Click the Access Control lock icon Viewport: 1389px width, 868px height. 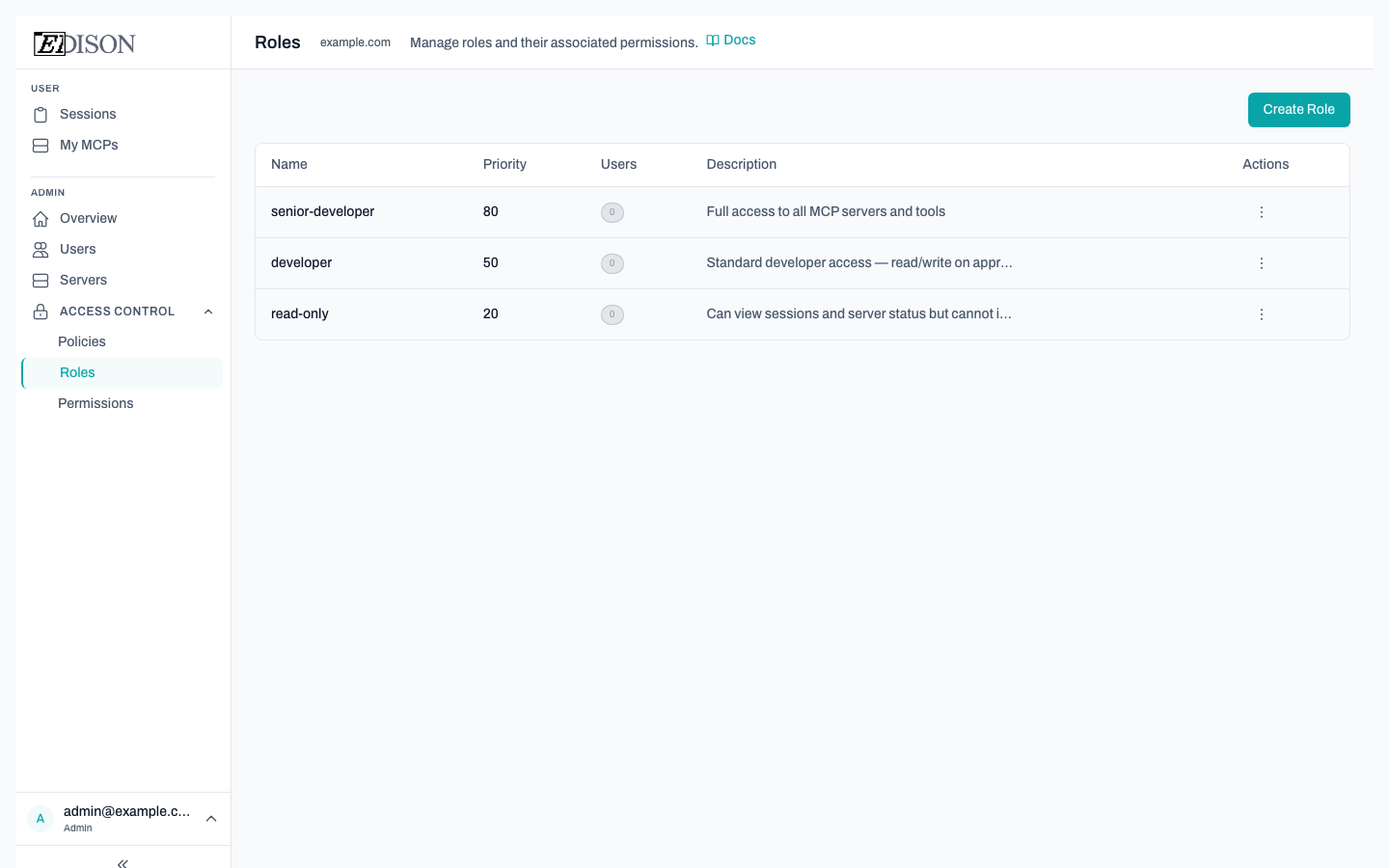coord(41,311)
